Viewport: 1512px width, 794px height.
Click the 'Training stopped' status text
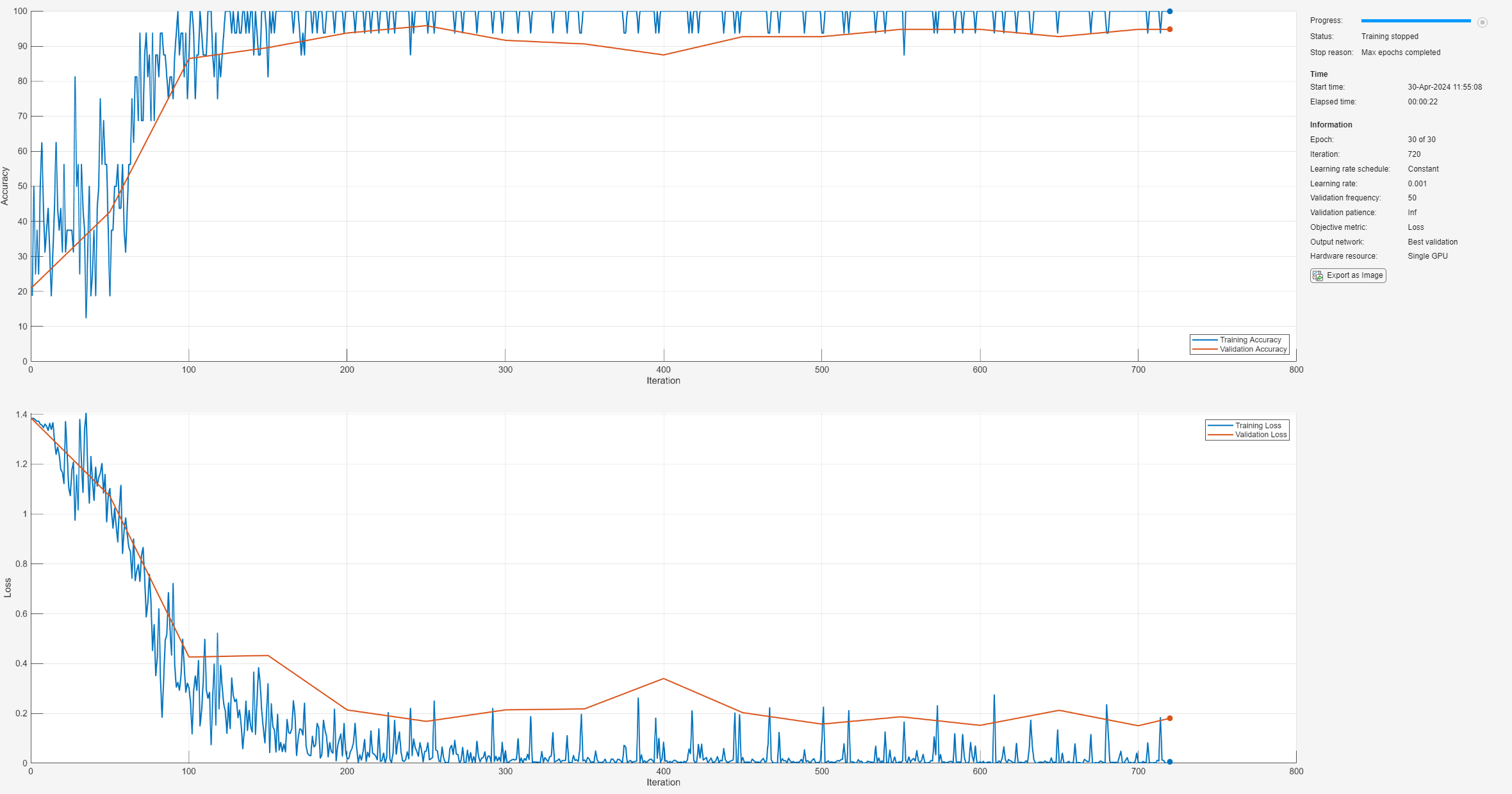tap(1390, 36)
